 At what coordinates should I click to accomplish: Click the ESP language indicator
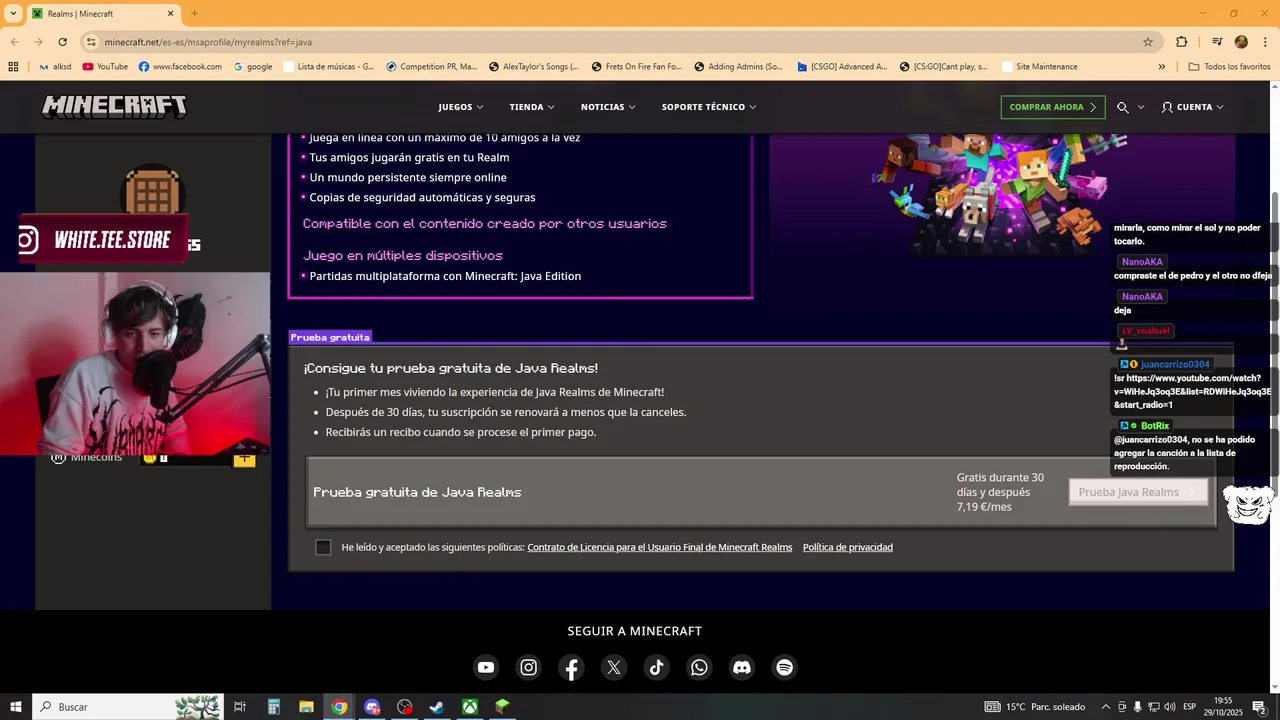1190,707
